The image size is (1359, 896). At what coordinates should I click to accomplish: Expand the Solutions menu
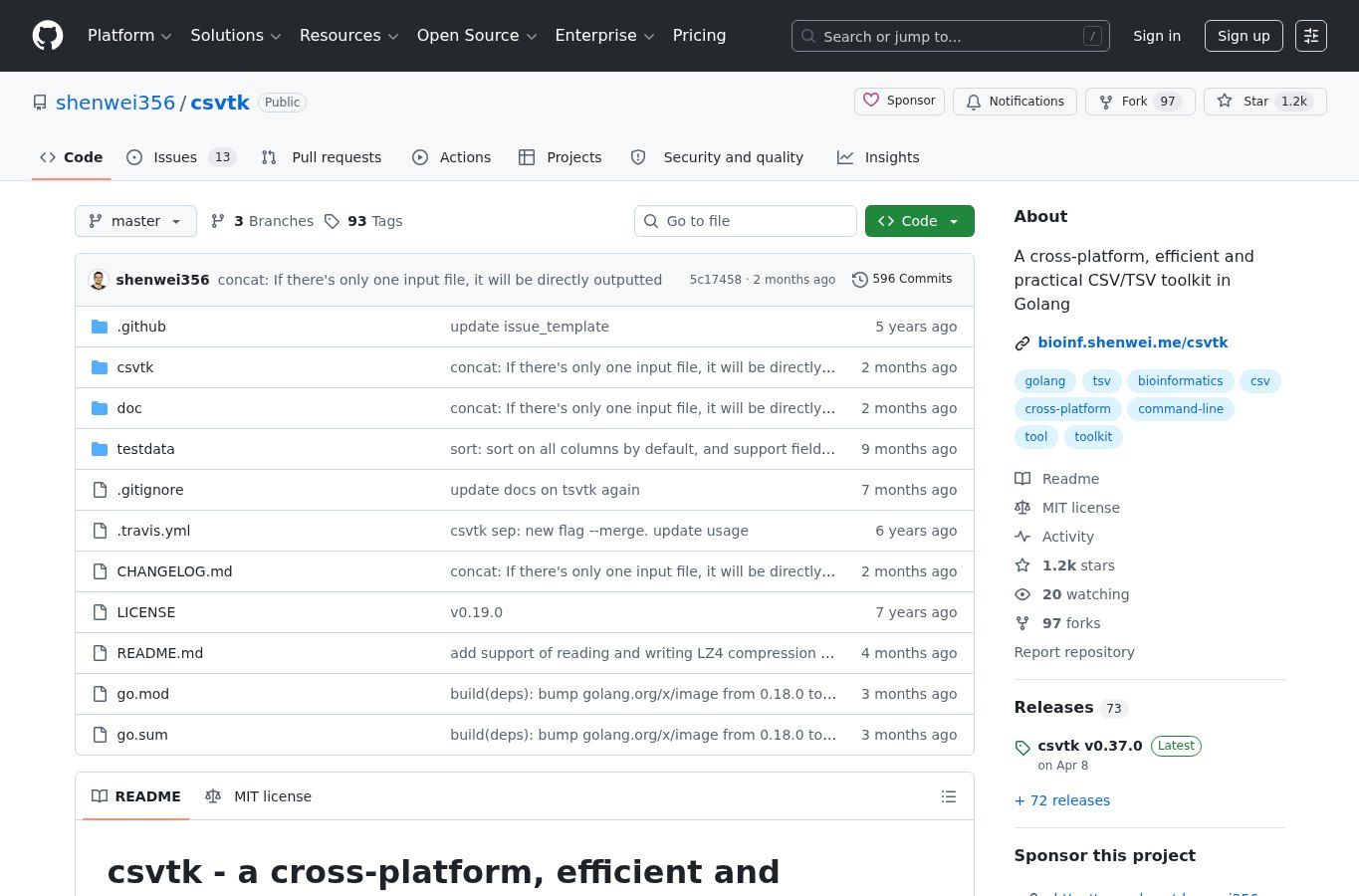(236, 36)
